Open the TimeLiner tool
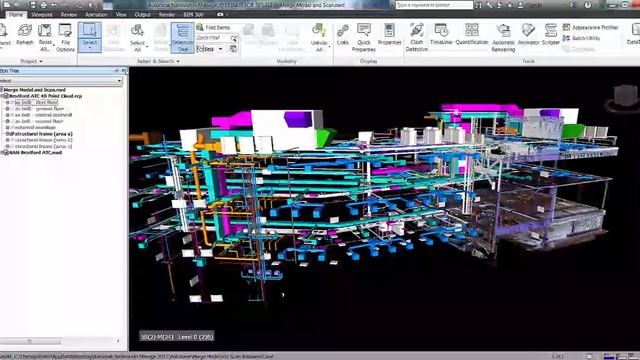 tap(441, 34)
